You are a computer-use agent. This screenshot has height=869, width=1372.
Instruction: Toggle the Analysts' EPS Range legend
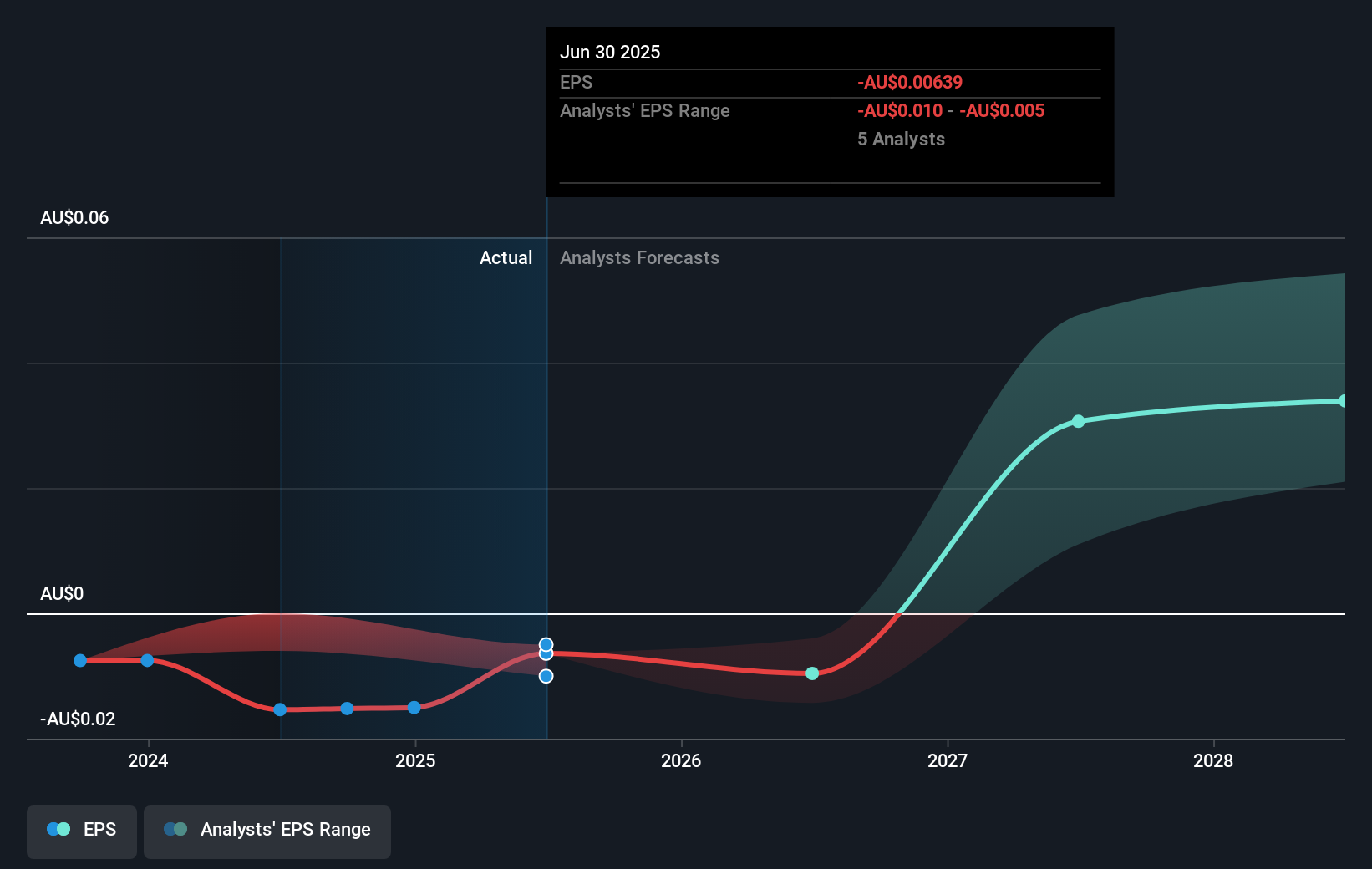[267, 831]
